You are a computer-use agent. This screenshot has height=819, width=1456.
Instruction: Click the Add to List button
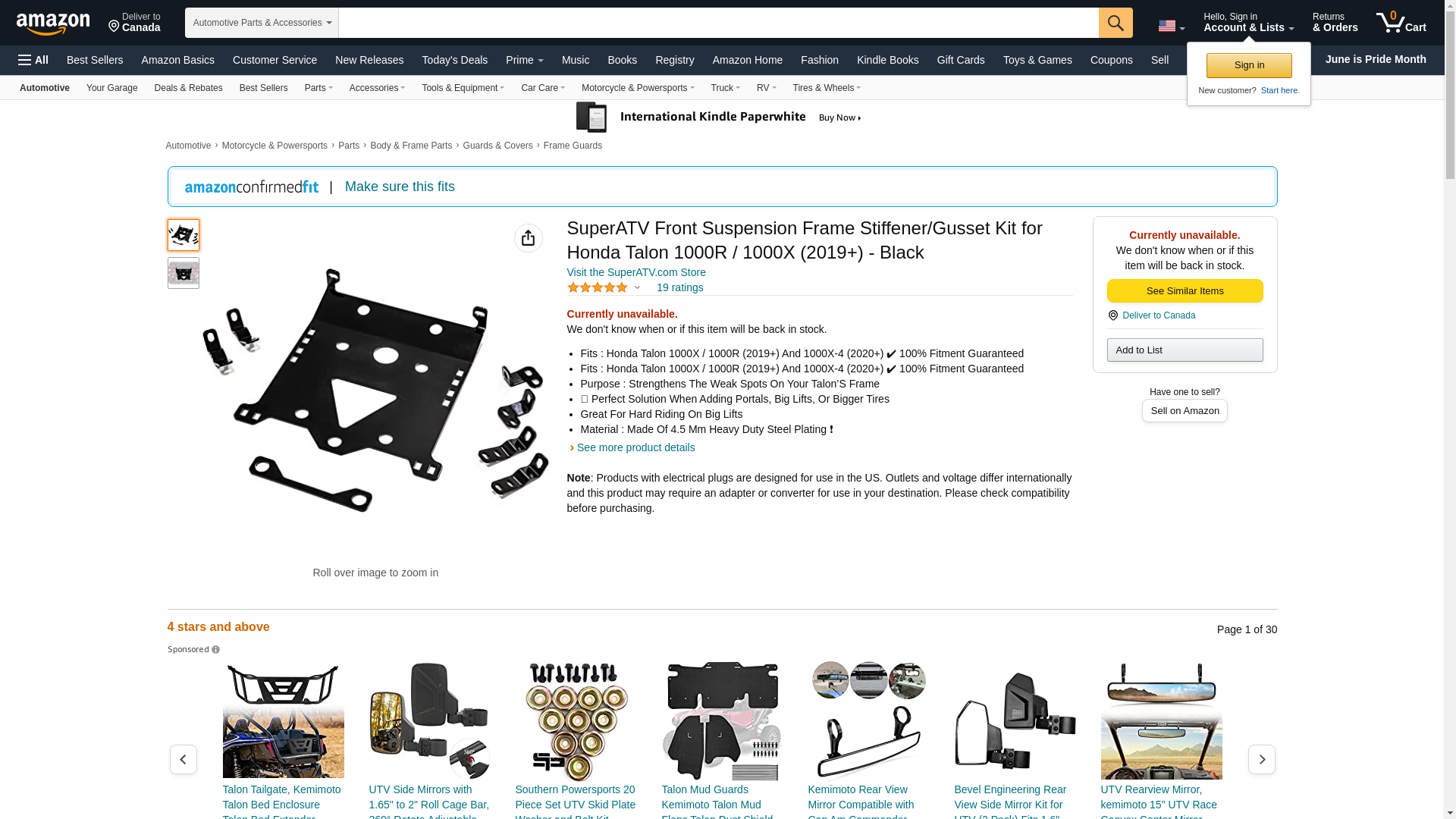coord(1185,350)
